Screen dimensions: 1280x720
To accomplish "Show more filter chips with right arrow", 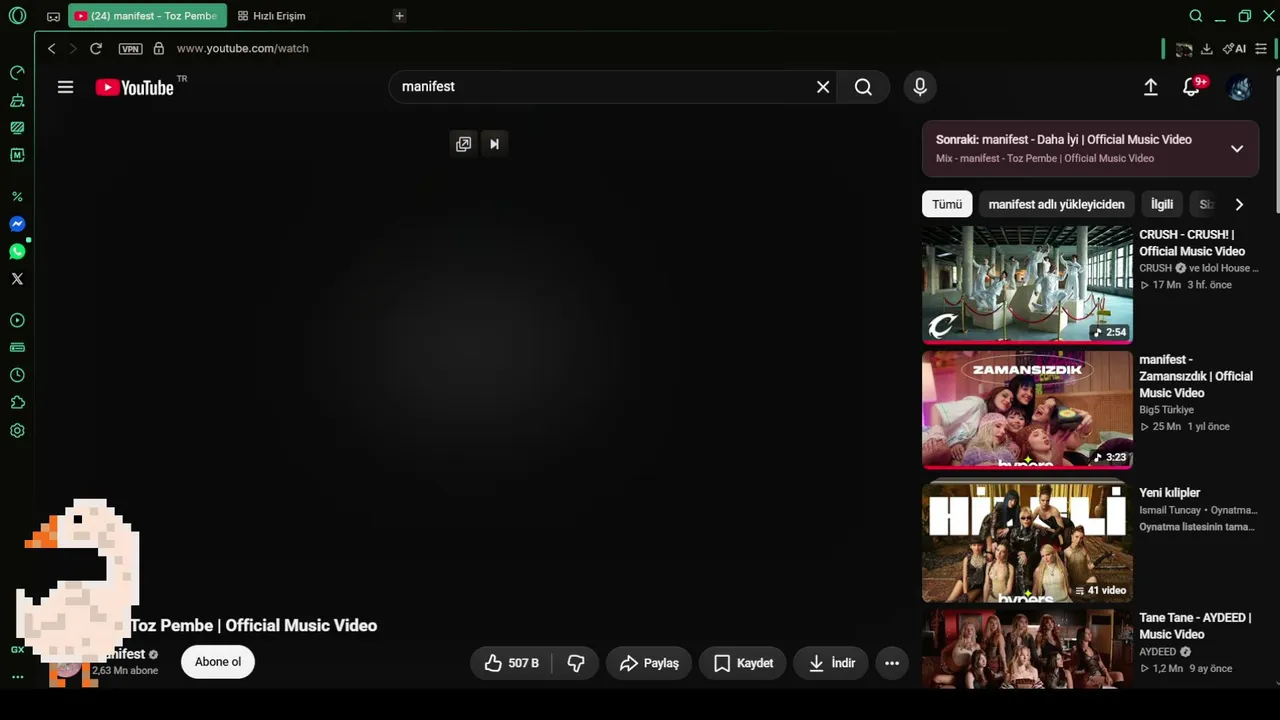I will 1239,204.
